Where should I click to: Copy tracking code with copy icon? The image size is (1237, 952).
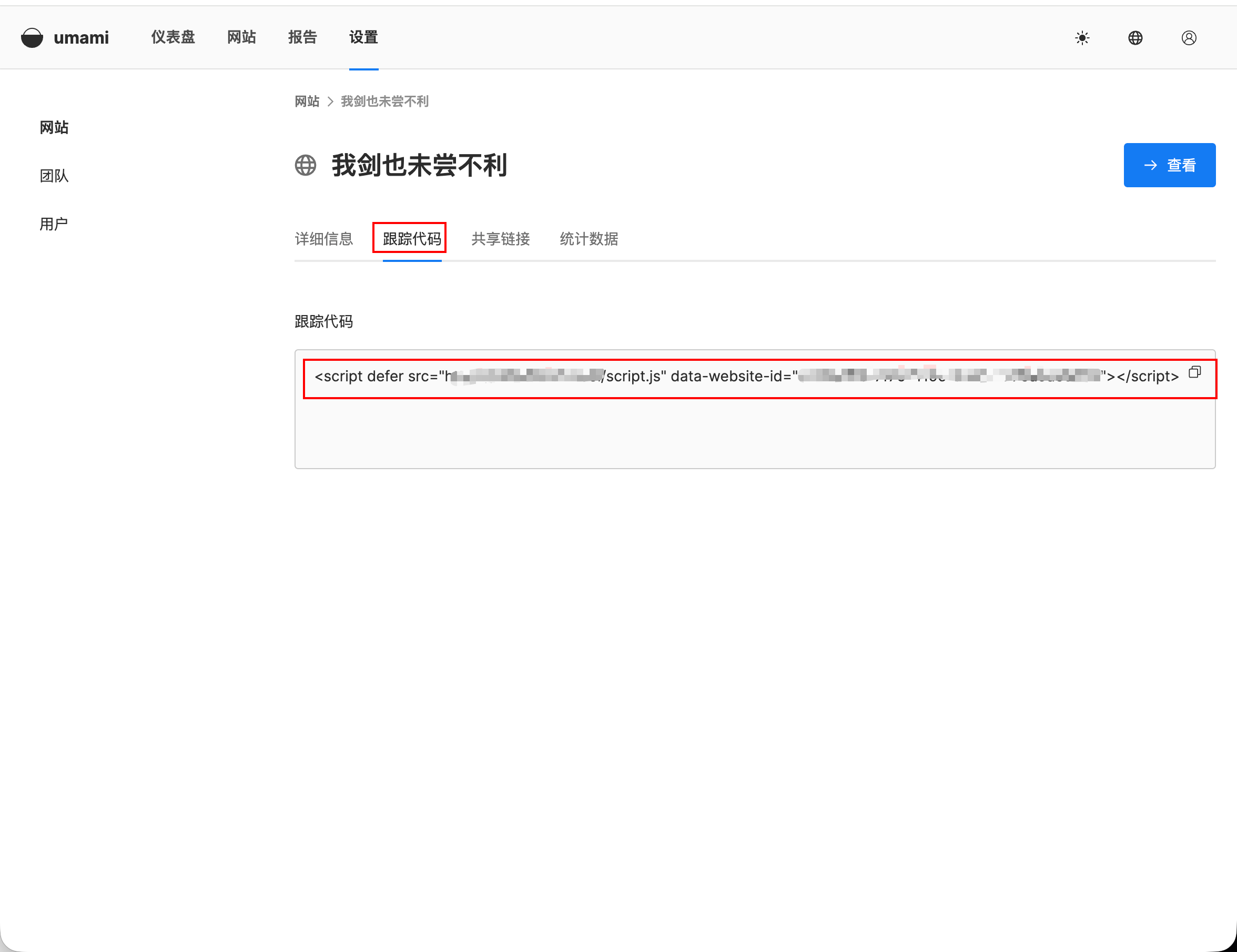tap(1194, 372)
